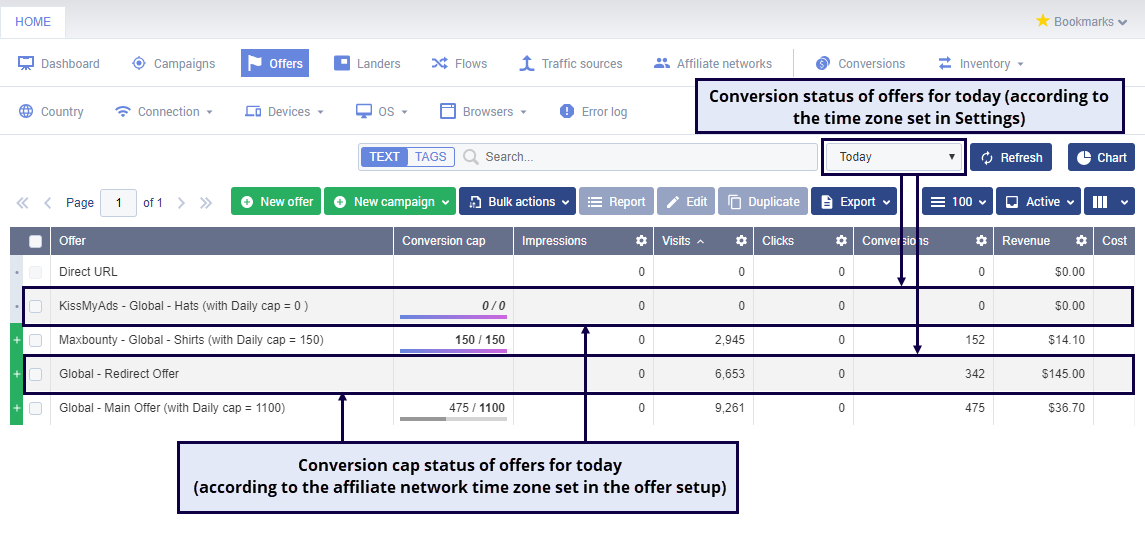This screenshot has width=1145, height=551.
Task: Select the Direct URL offer row text
Action: (88, 271)
